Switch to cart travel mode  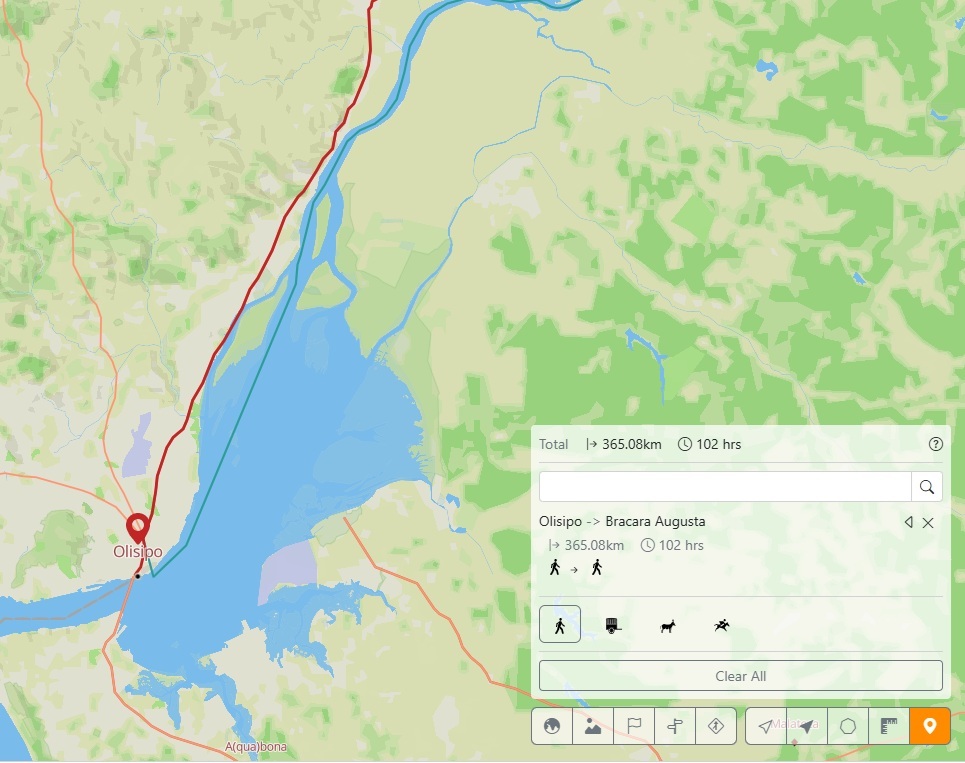(613, 626)
